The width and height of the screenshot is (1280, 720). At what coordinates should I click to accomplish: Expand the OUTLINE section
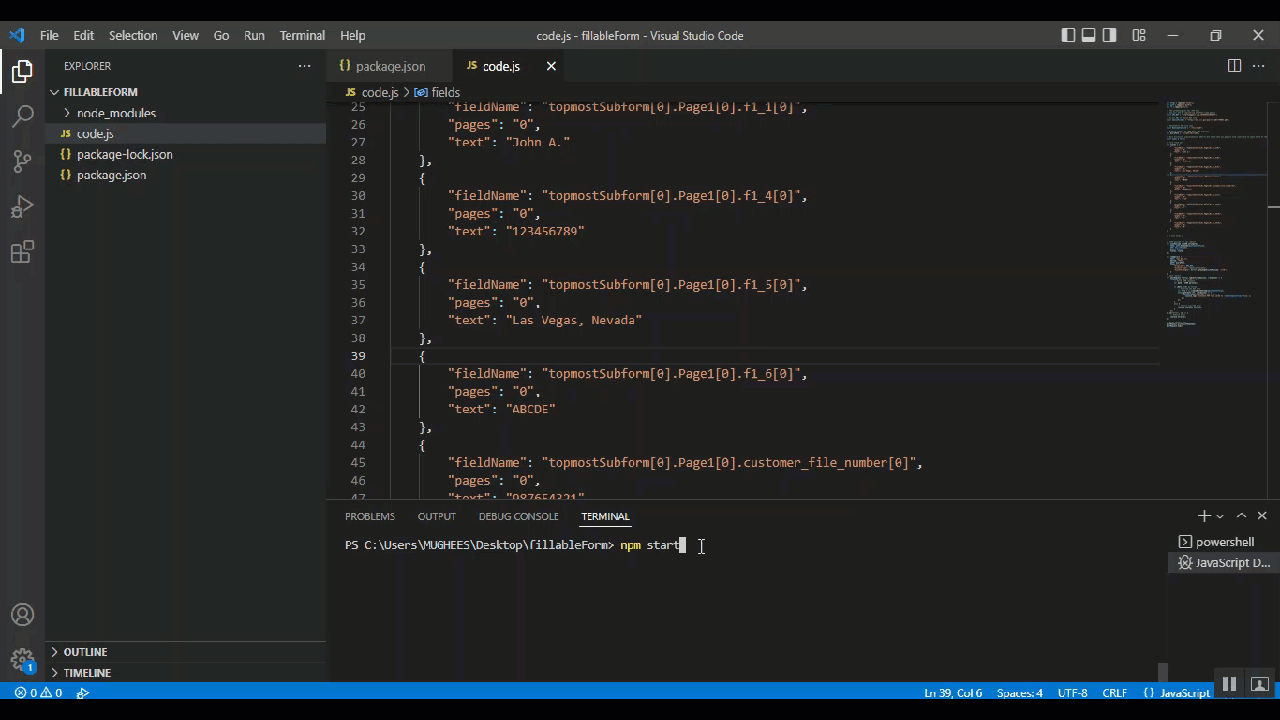85,652
